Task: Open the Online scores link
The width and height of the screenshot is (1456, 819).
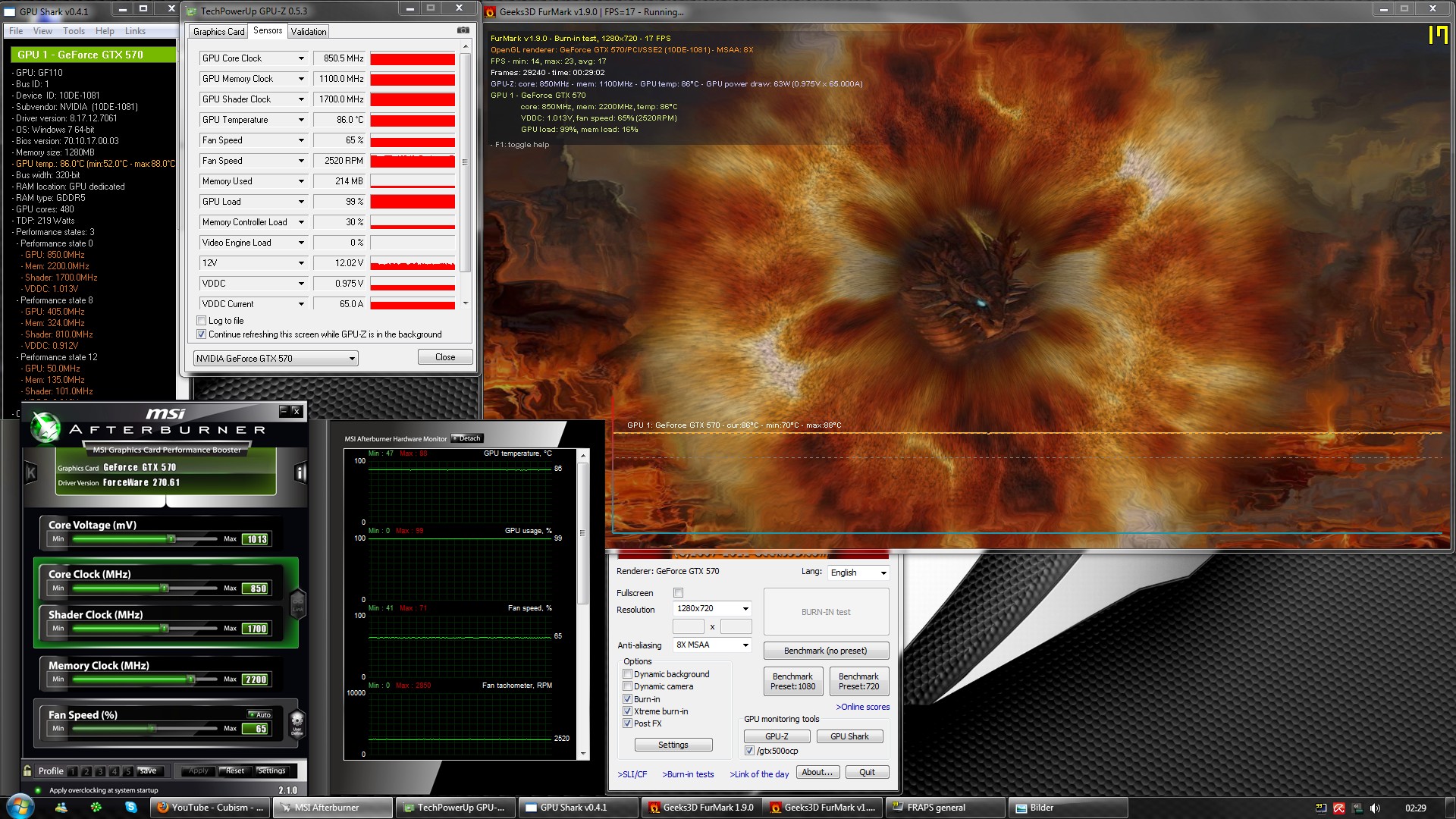Action: click(863, 707)
